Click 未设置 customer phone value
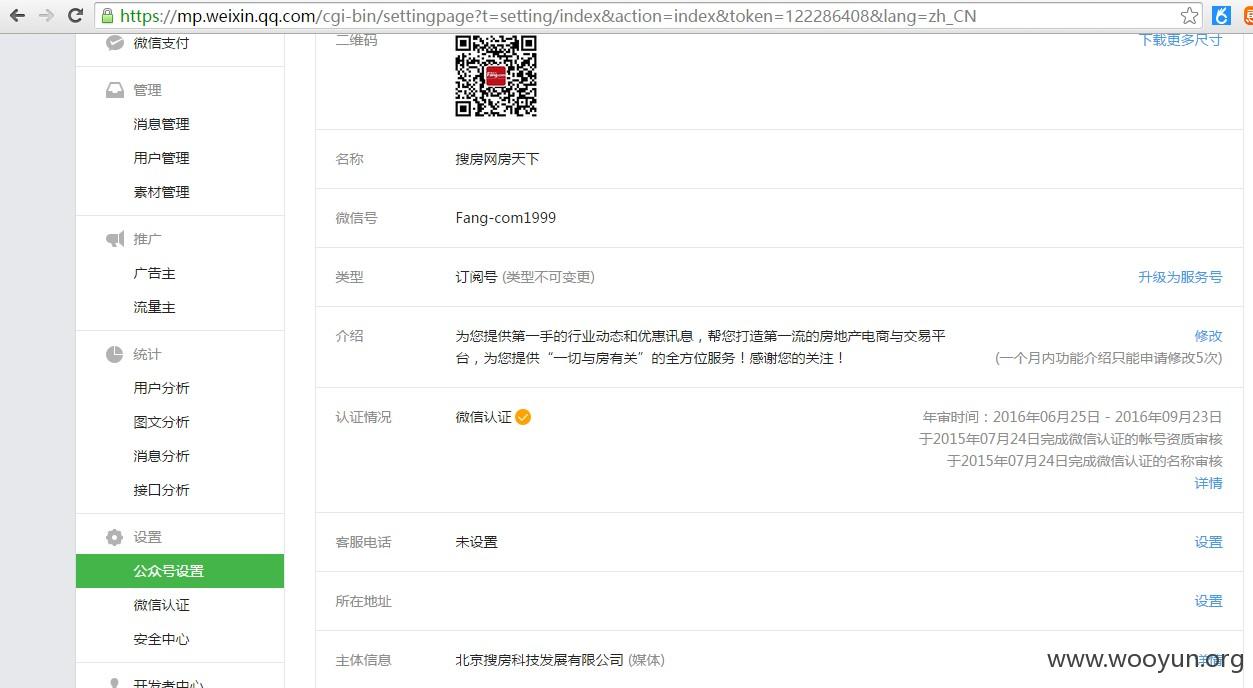1253x688 pixels. tap(476, 542)
